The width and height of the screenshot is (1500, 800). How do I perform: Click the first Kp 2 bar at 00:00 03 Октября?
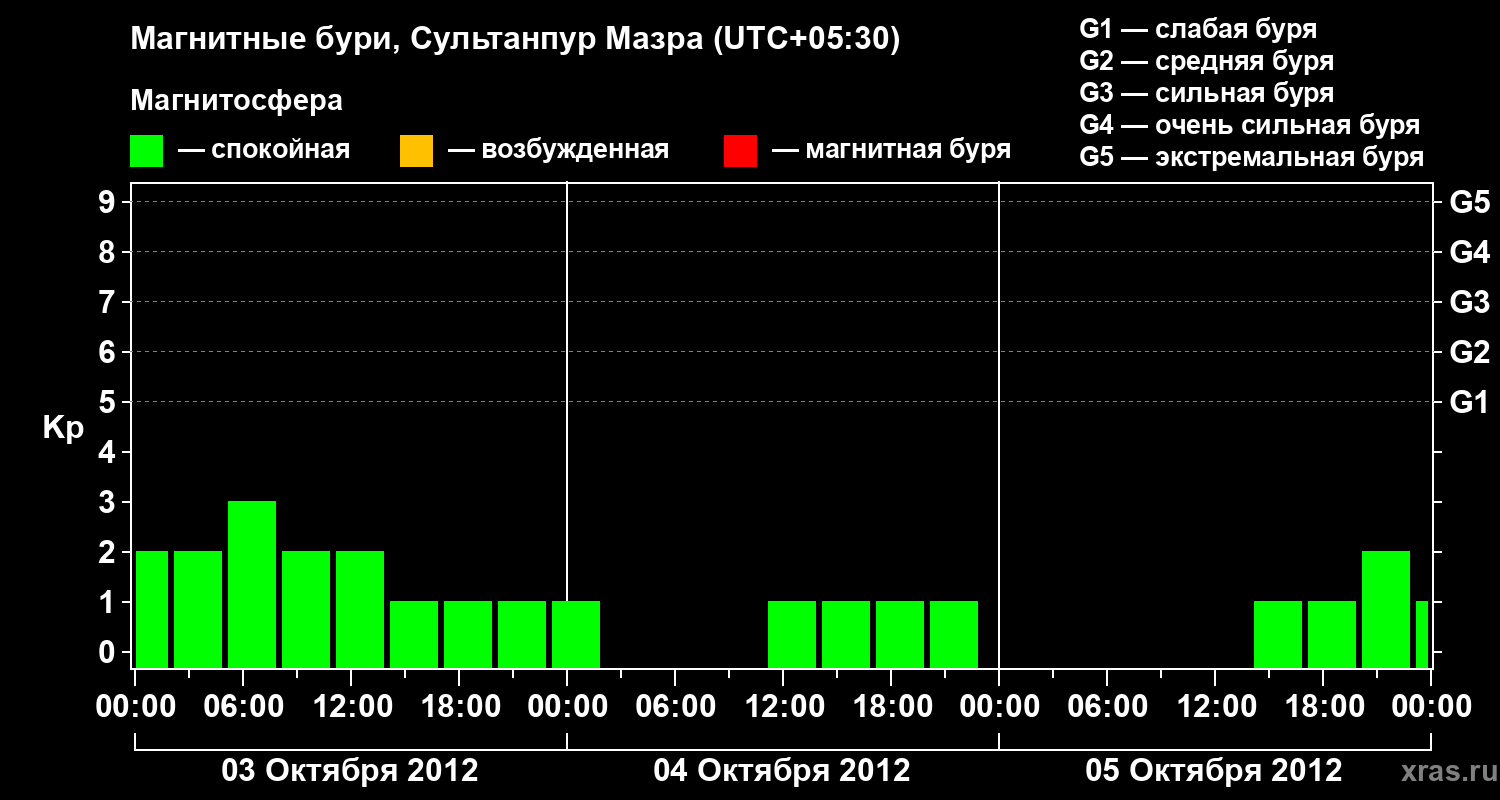click(x=152, y=610)
